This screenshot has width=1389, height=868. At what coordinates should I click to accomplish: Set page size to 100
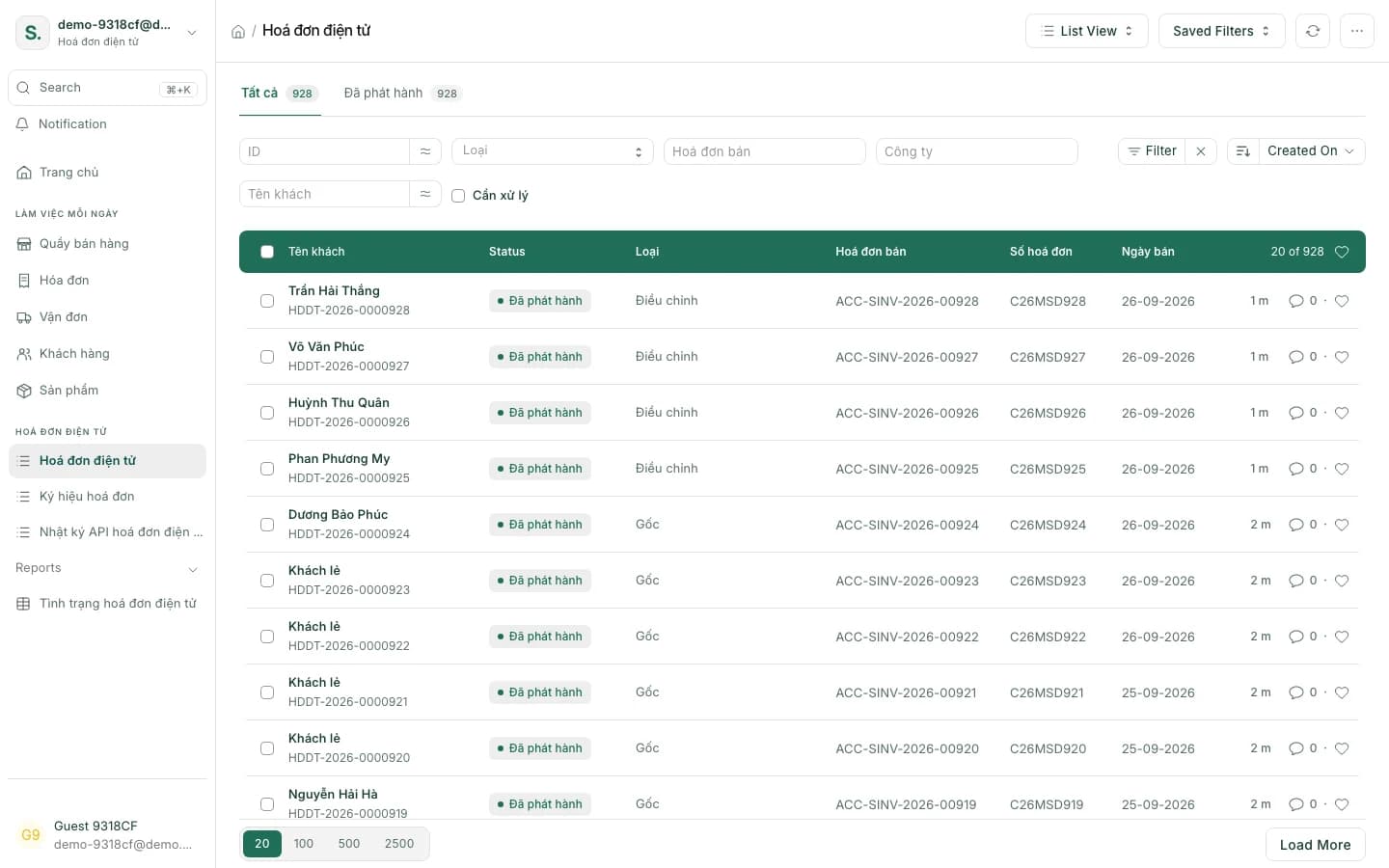(304, 844)
